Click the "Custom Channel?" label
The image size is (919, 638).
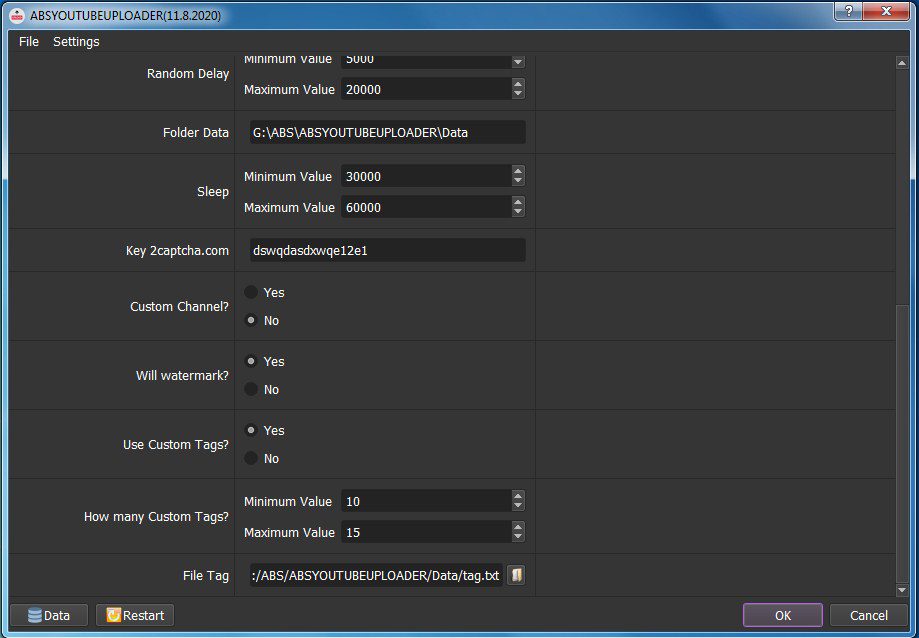click(179, 306)
